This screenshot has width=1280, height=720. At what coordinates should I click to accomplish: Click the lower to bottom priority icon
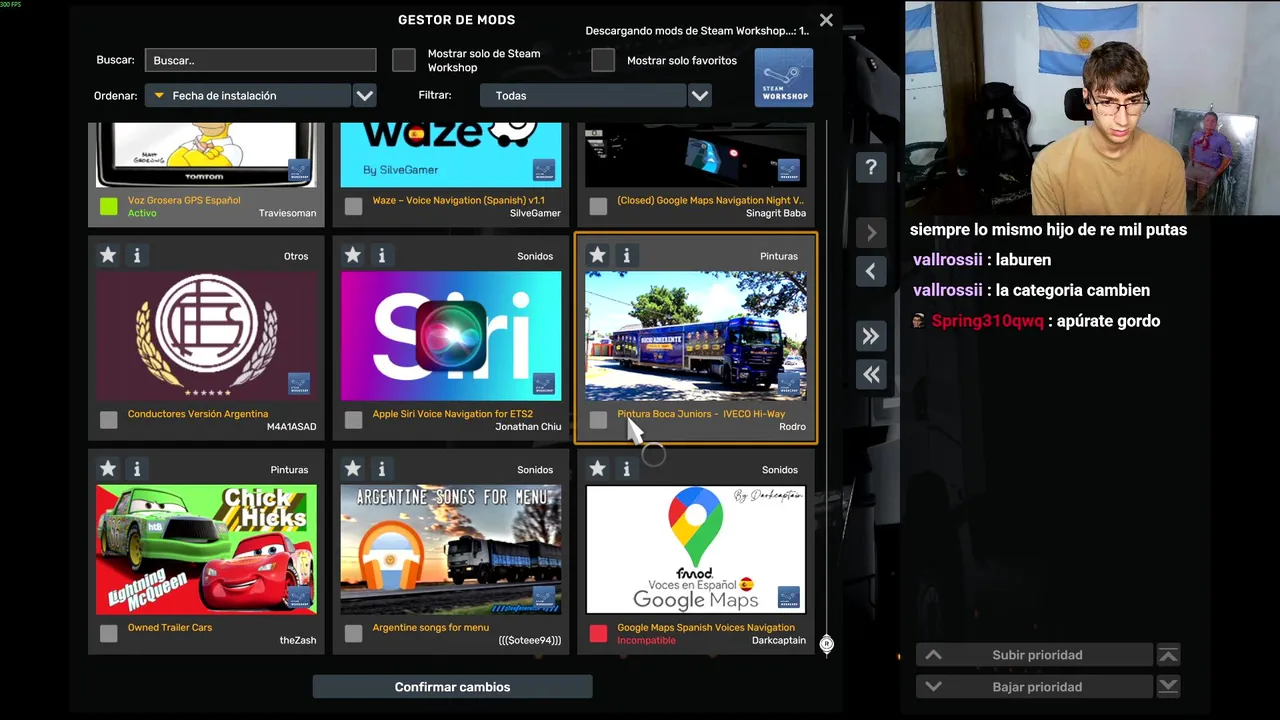point(1168,687)
